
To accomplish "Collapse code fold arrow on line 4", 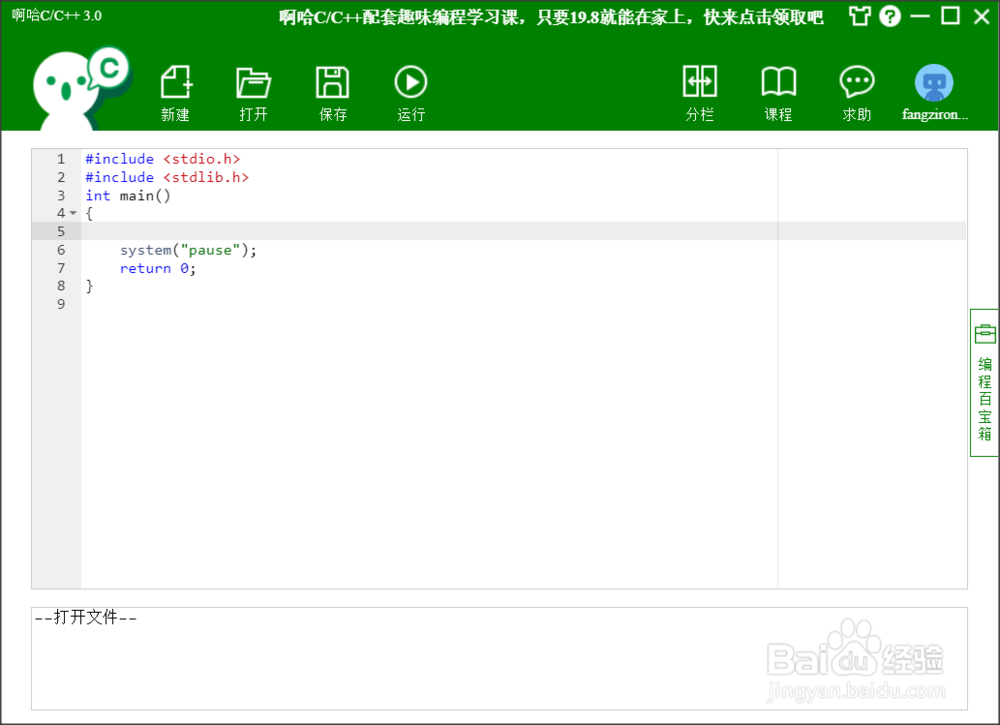I will [x=73, y=213].
